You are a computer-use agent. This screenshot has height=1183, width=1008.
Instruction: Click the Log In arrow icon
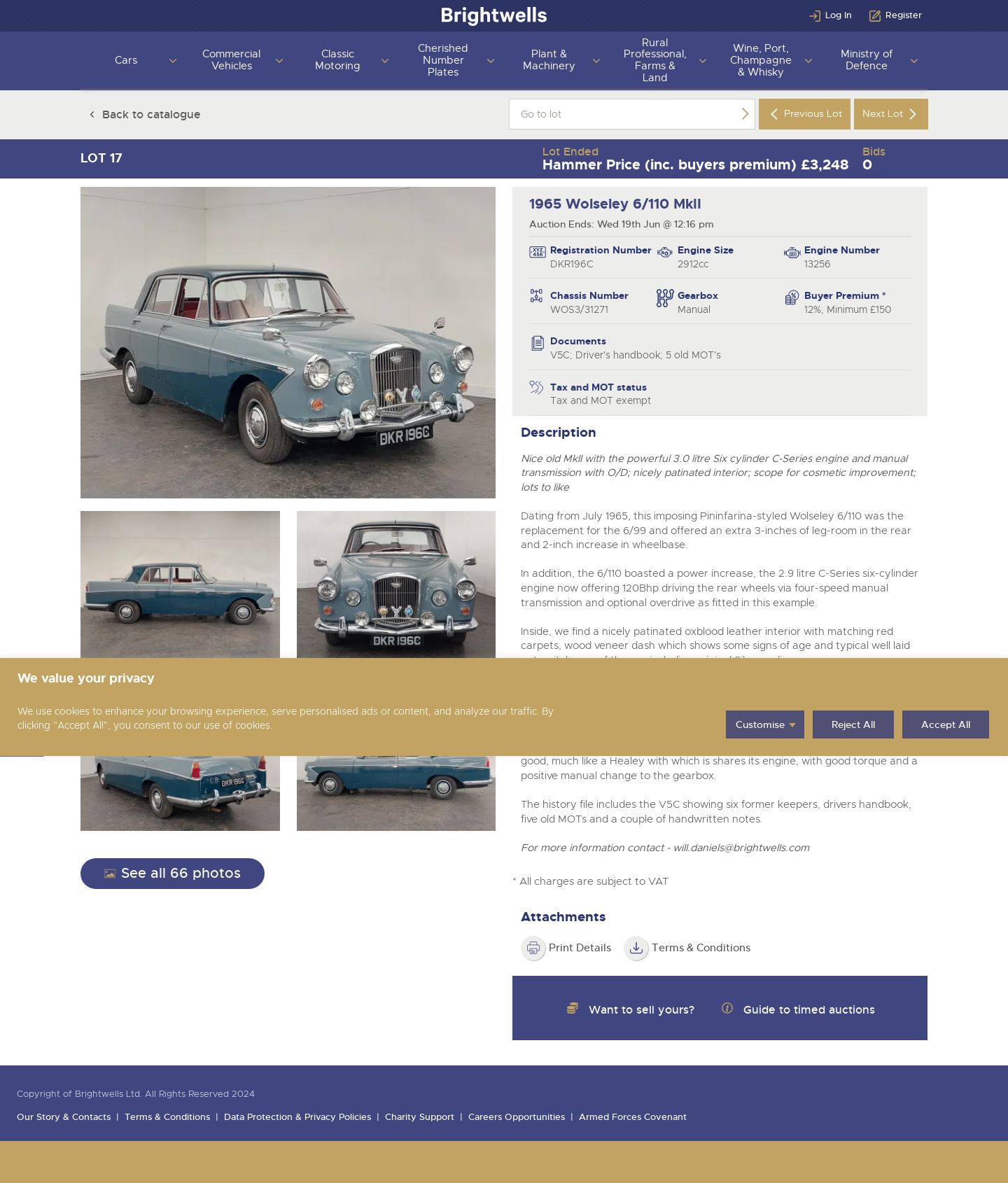tap(814, 15)
